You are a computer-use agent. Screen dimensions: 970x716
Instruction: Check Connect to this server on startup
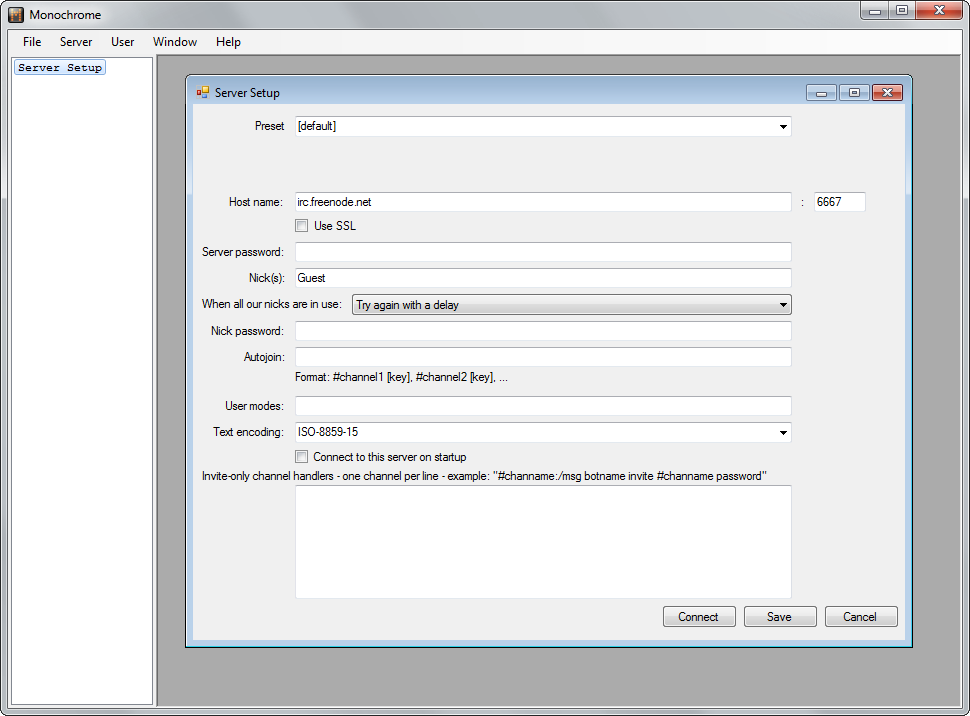(x=302, y=457)
